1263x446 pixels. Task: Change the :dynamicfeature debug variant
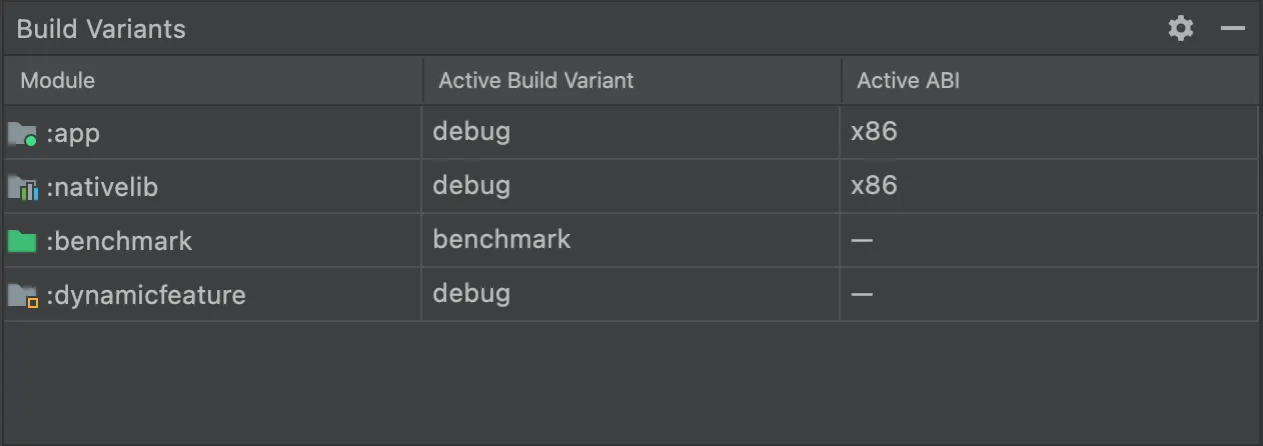click(630, 294)
